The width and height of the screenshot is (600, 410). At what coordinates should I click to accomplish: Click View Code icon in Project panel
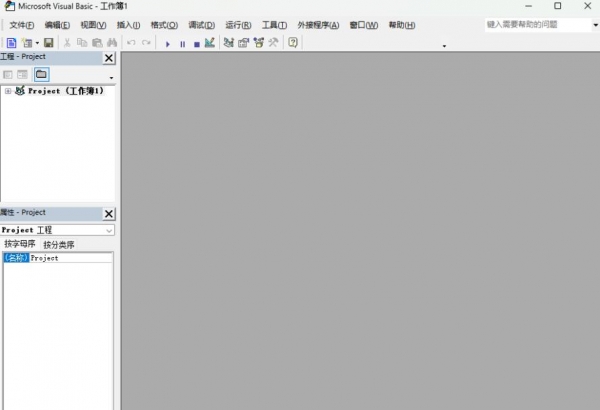click(x=8, y=75)
